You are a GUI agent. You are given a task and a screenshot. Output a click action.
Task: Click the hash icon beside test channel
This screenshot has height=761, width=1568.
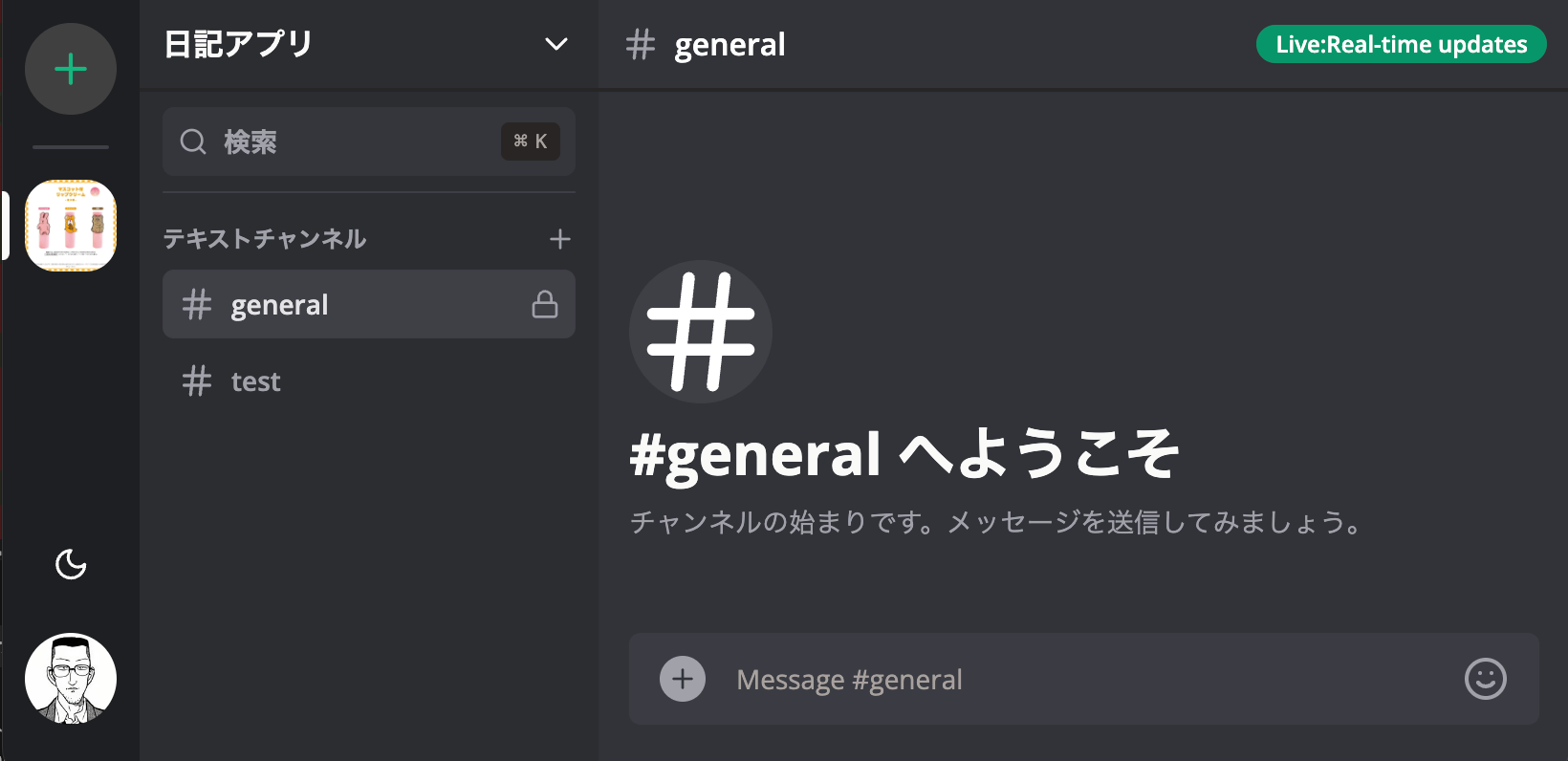(197, 381)
